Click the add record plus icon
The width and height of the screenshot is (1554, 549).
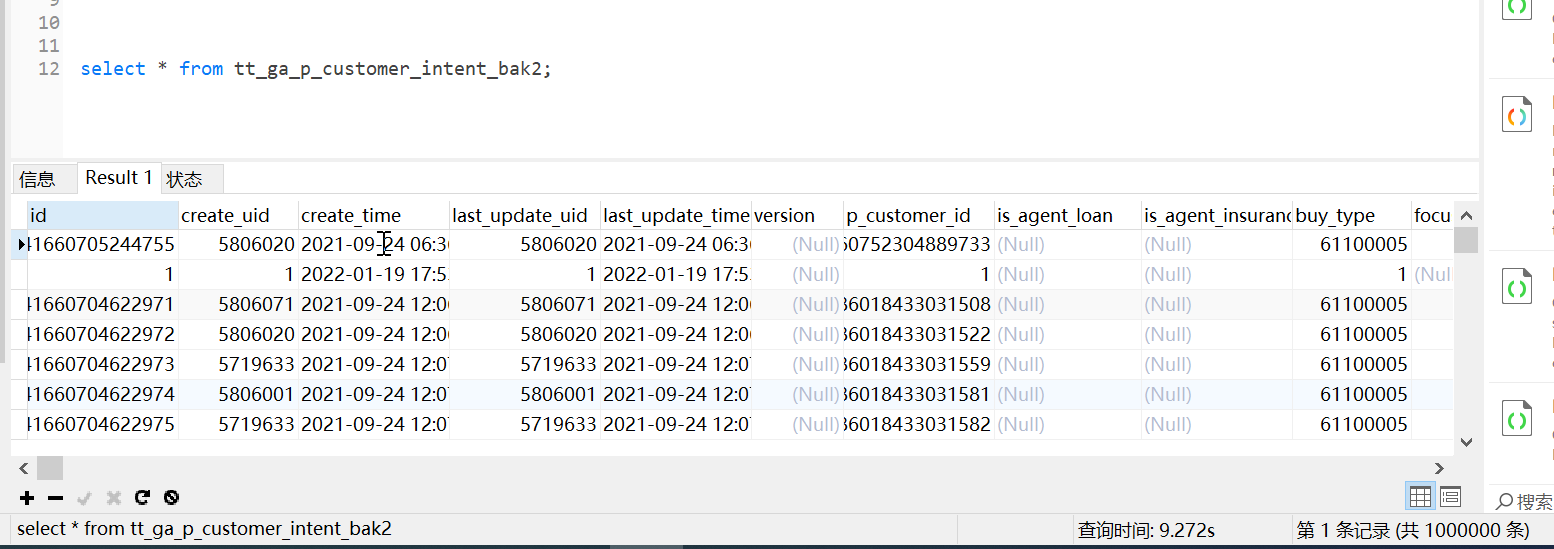tap(27, 498)
